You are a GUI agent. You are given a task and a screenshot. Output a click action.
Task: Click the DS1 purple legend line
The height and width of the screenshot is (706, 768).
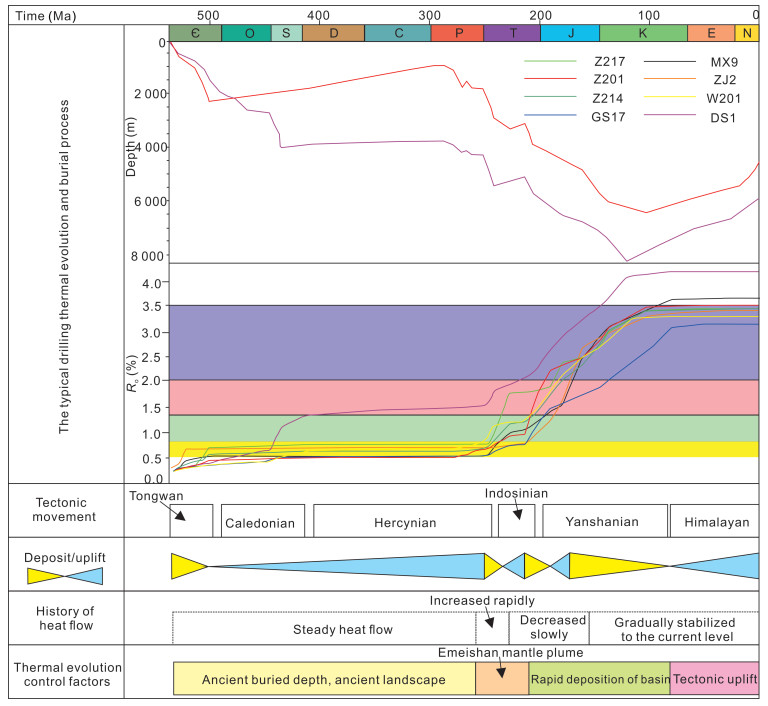[669, 116]
